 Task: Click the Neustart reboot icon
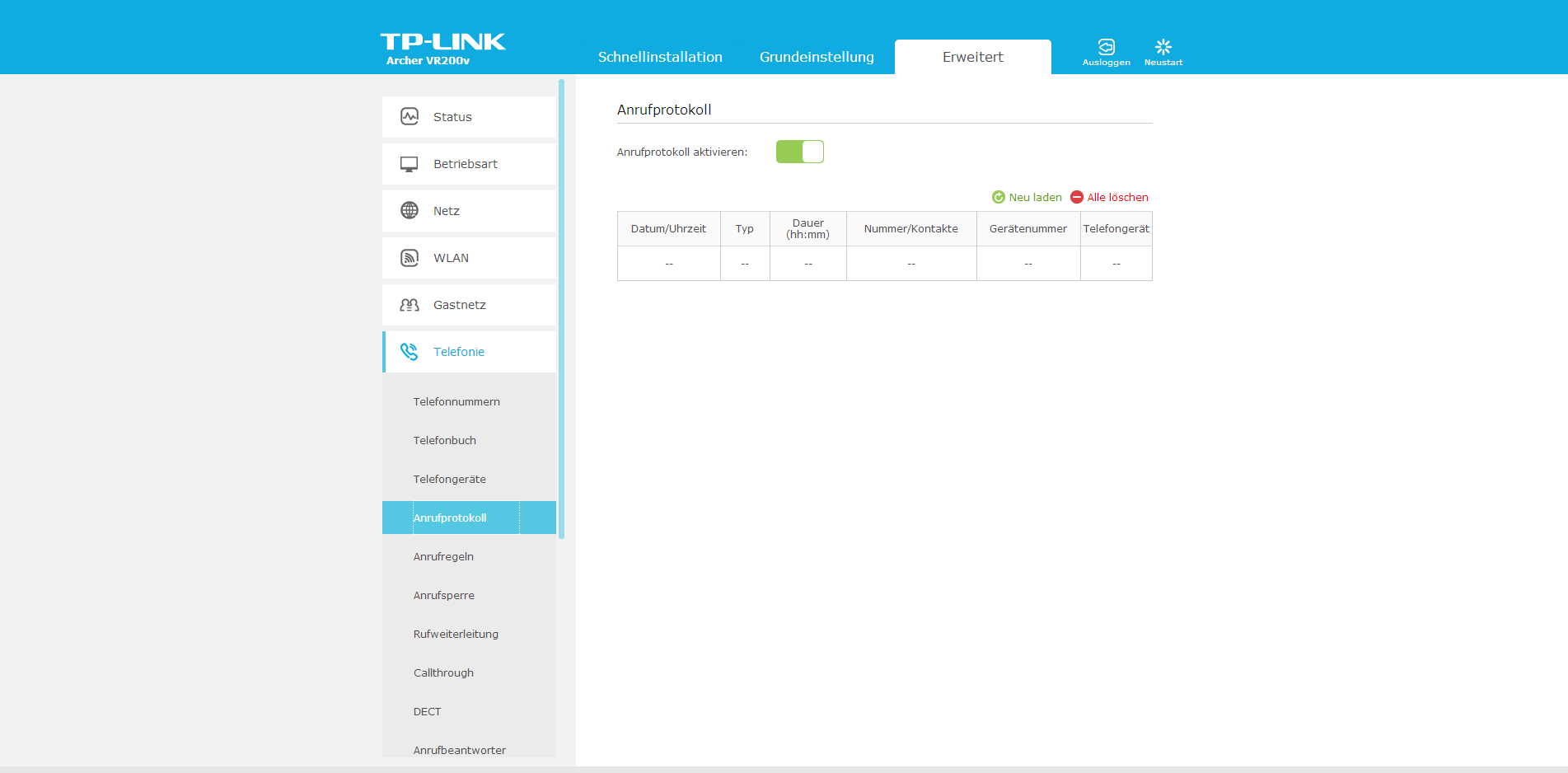click(x=1163, y=47)
